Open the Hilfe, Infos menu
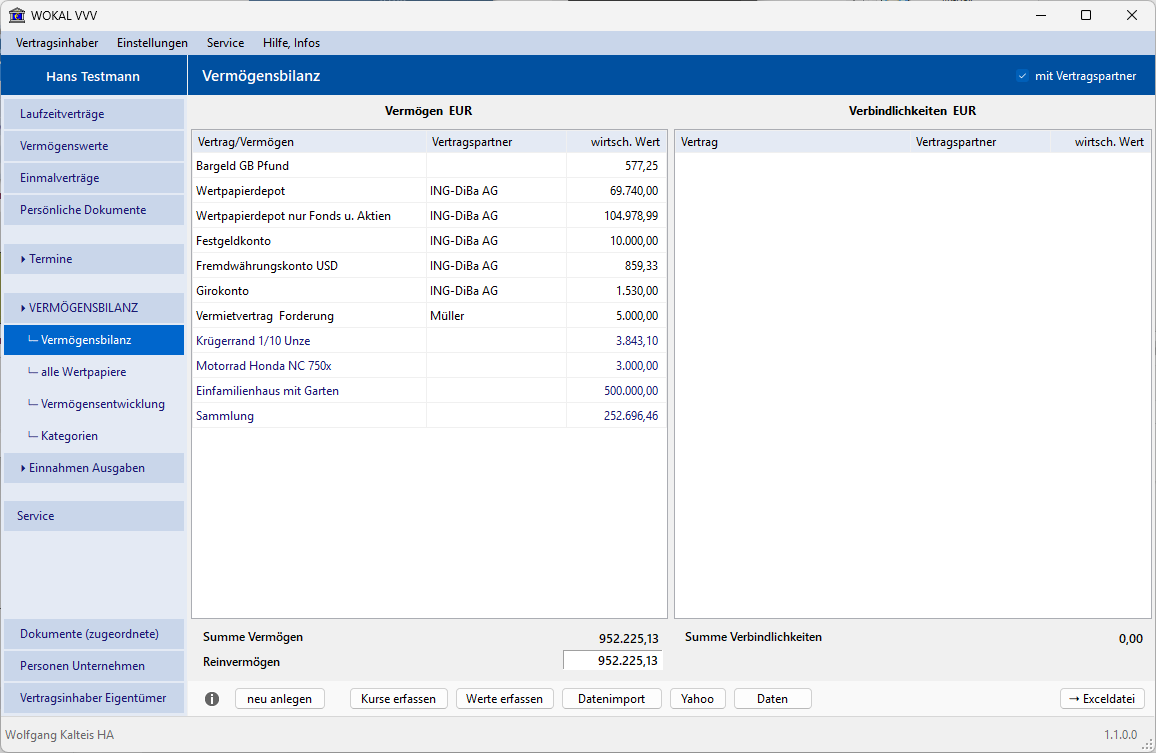This screenshot has width=1156, height=753. 291,43
